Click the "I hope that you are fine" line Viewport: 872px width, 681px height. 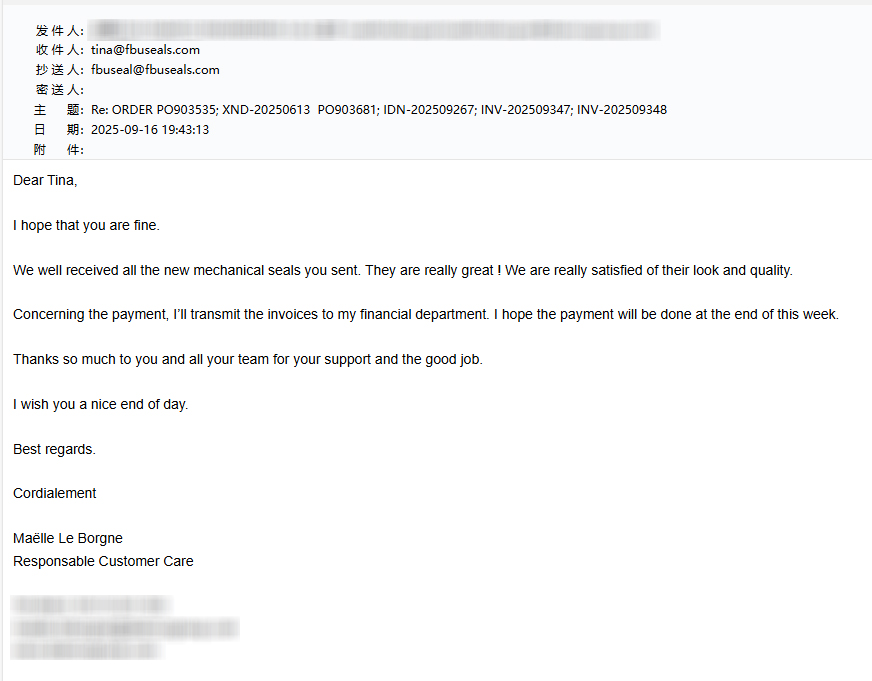click(x=86, y=226)
